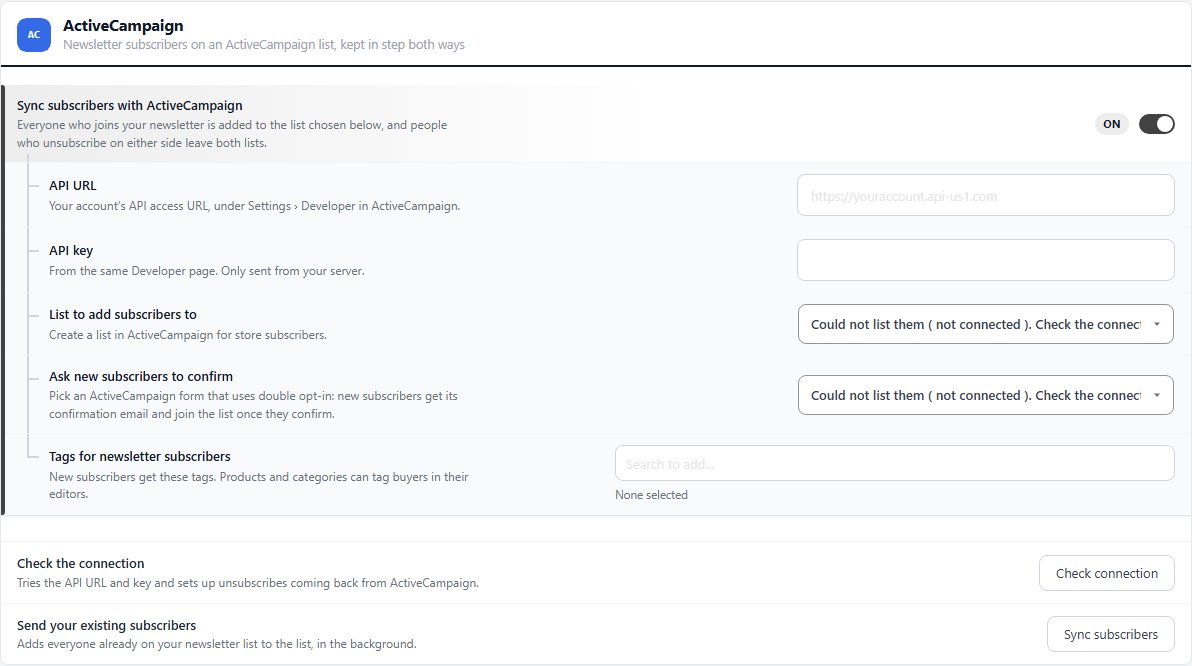Click the Check the connection heading text
The width and height of the screenshot is (1192, 666).
[81, 563]
